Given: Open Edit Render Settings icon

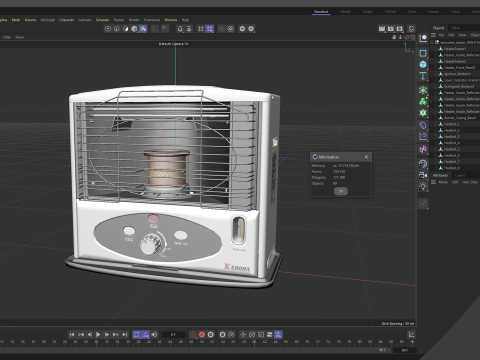Looking at the screenshot, I should tap(399, 29).
